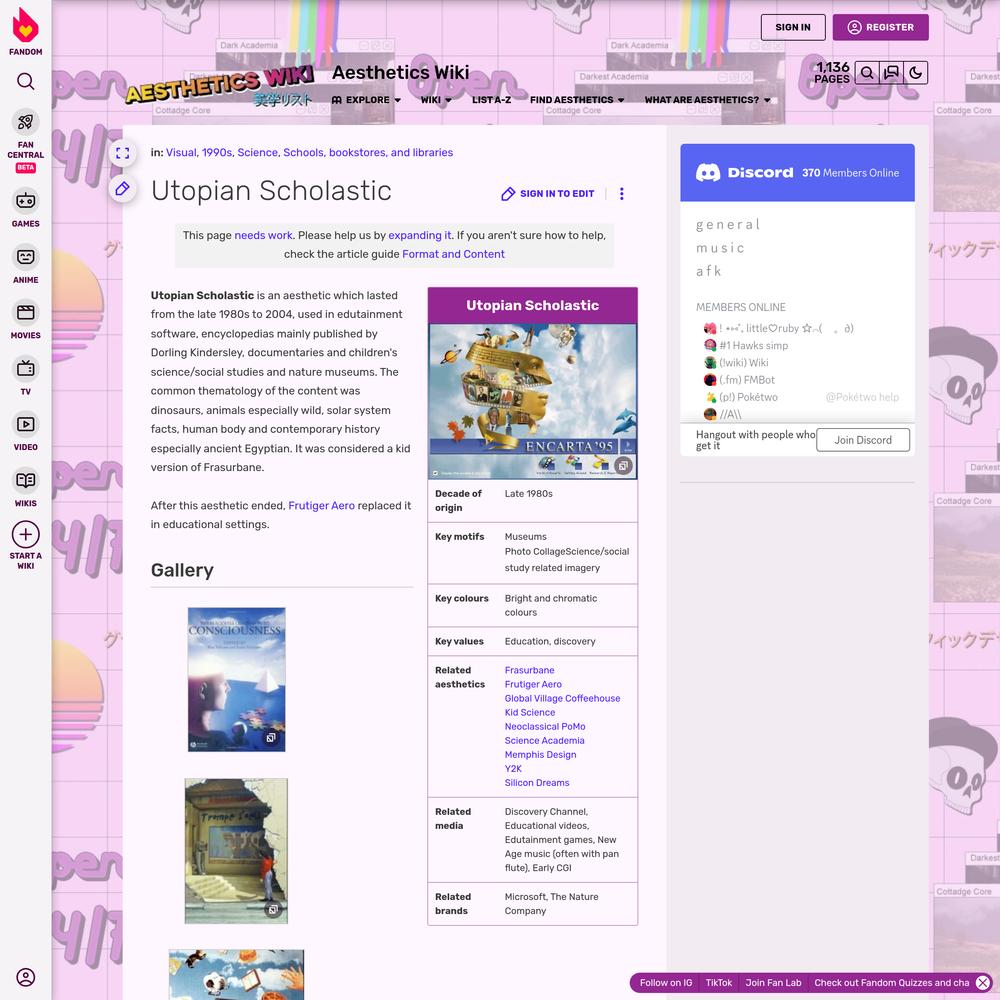Click the floating pencil edit icon

click(x=122, y=188)
